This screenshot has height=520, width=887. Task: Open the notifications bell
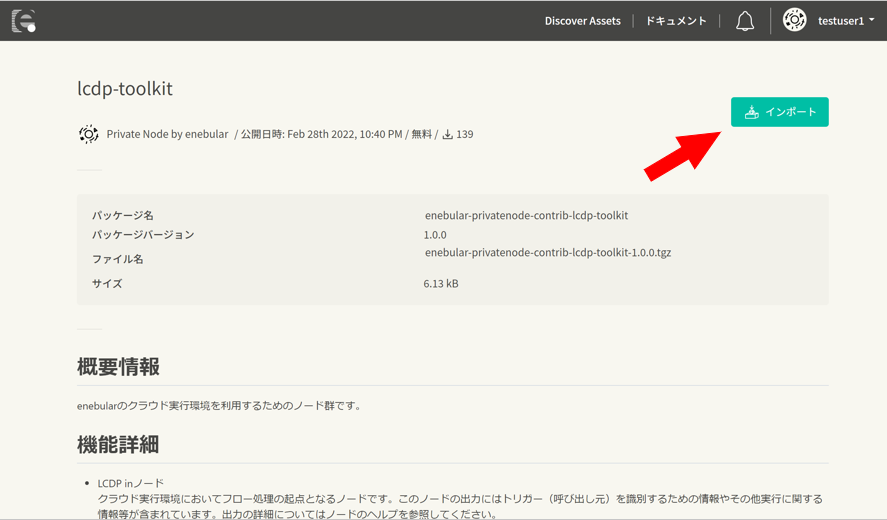(x=744, y=21)
